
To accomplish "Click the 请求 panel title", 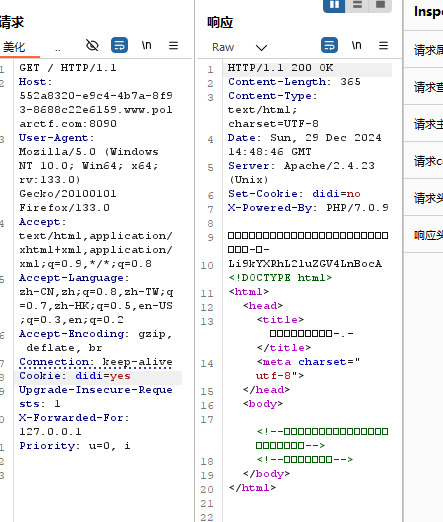I will 12,23.
